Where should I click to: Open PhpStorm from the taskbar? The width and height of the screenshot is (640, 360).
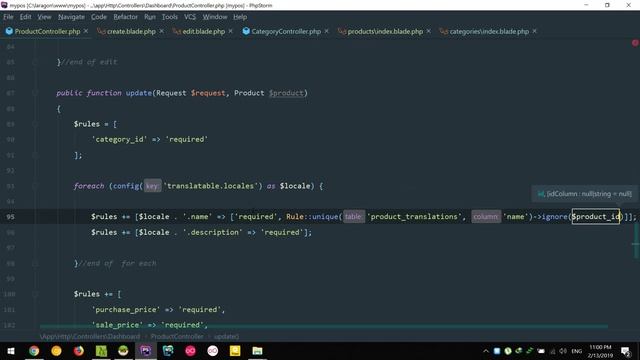point(145,351)
